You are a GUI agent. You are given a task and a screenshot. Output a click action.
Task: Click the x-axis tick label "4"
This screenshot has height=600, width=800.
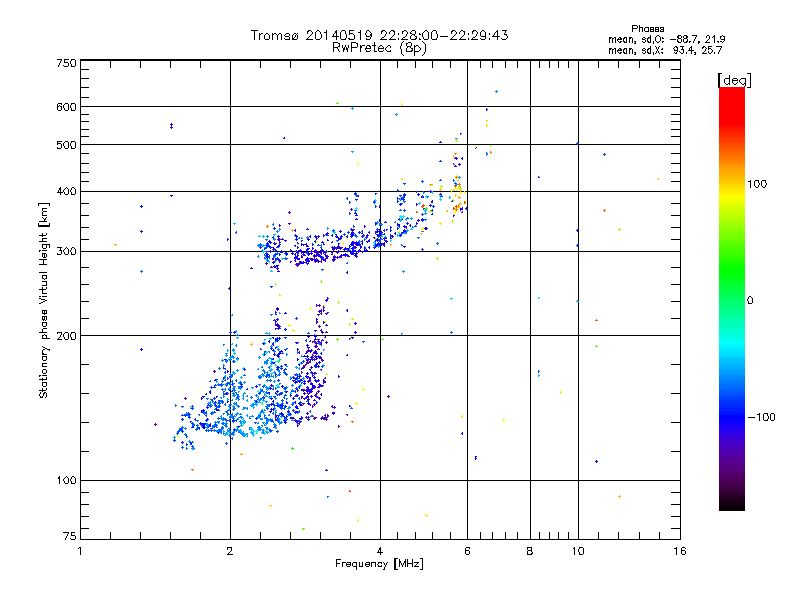(x=380, y=551)
